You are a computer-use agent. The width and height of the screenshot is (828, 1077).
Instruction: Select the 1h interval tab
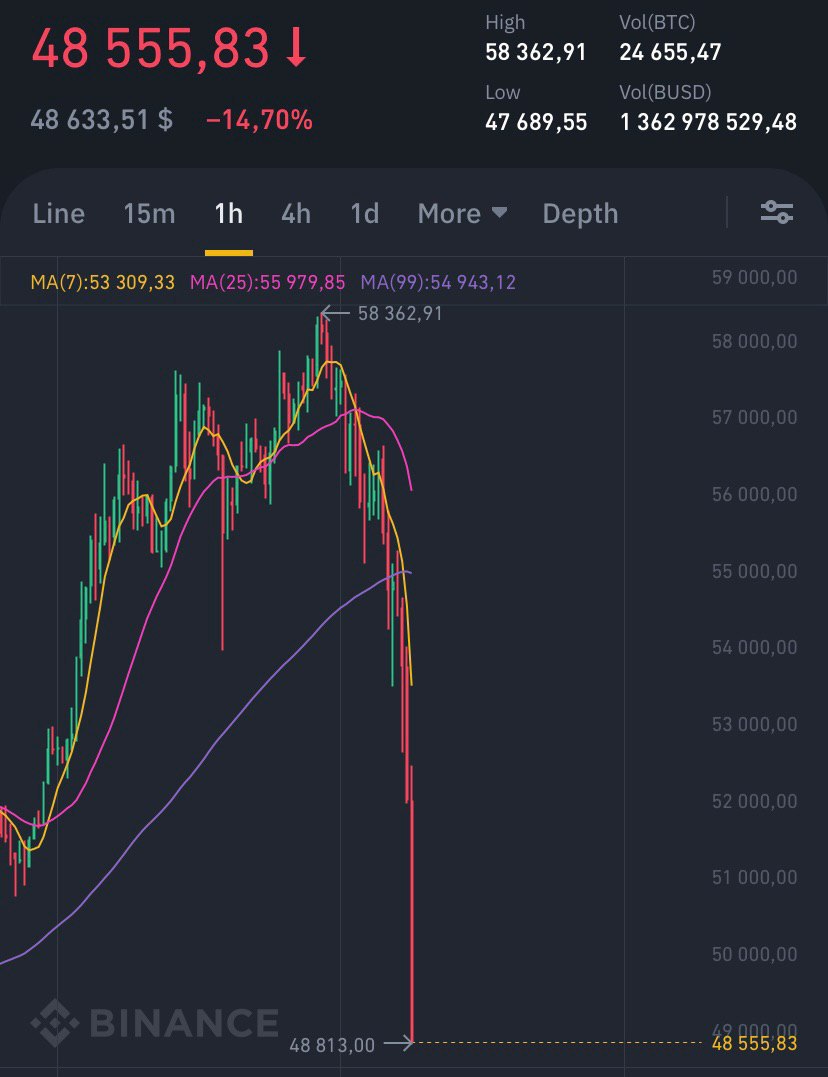[x=229, y=214]
